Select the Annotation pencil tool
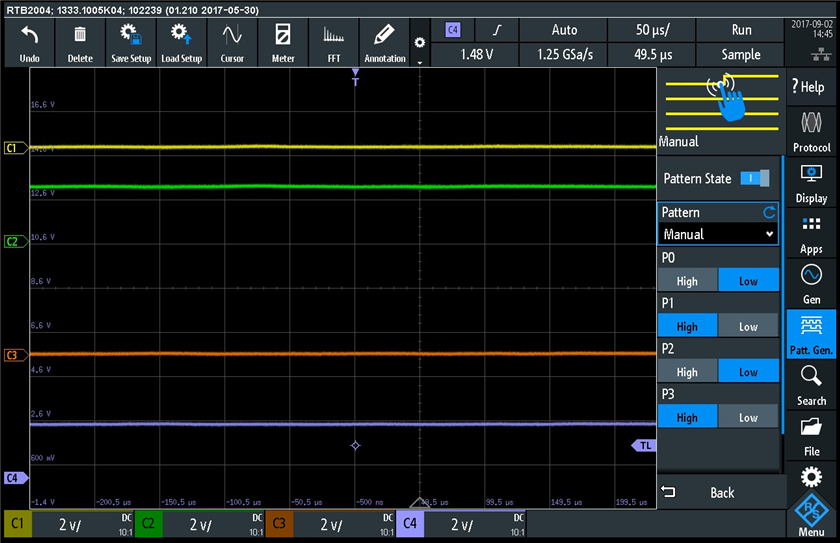The width and height of the screenshot is (840, 543). [x=385, y=43]
